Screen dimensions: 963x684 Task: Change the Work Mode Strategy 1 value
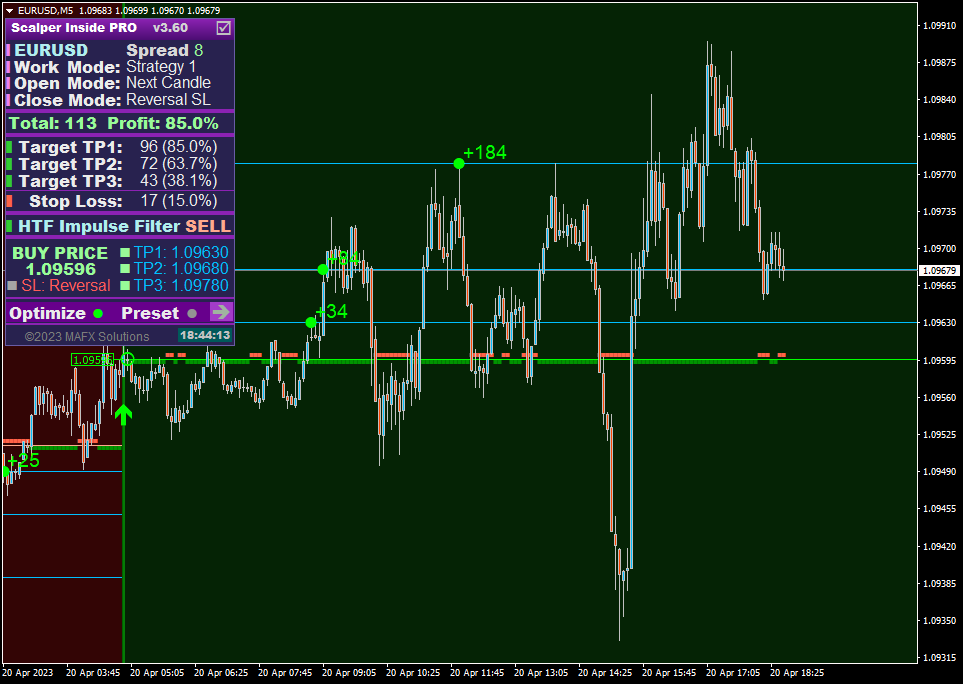coord(161,66)
